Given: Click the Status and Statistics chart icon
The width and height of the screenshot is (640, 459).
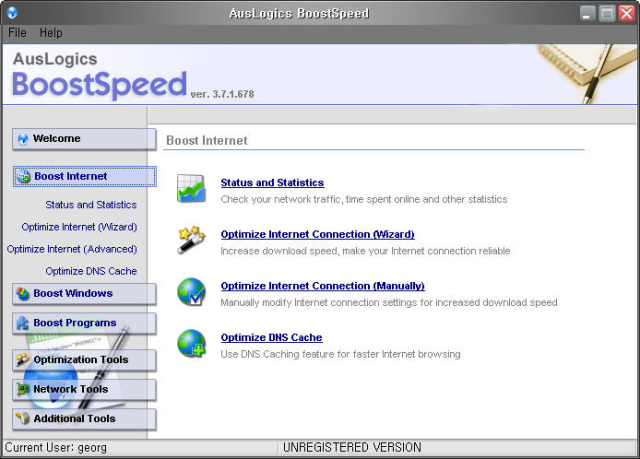Looking at the screenshot, I should pyautogui.click(x=191, y=188).
